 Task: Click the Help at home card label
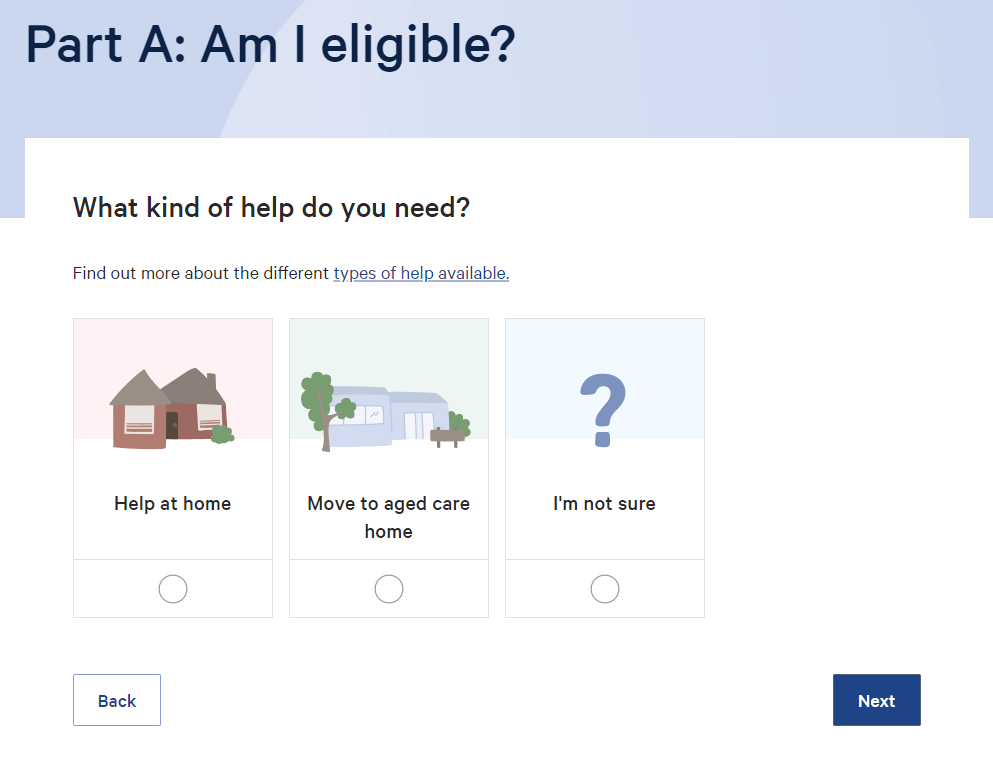(x=173, y=504)
